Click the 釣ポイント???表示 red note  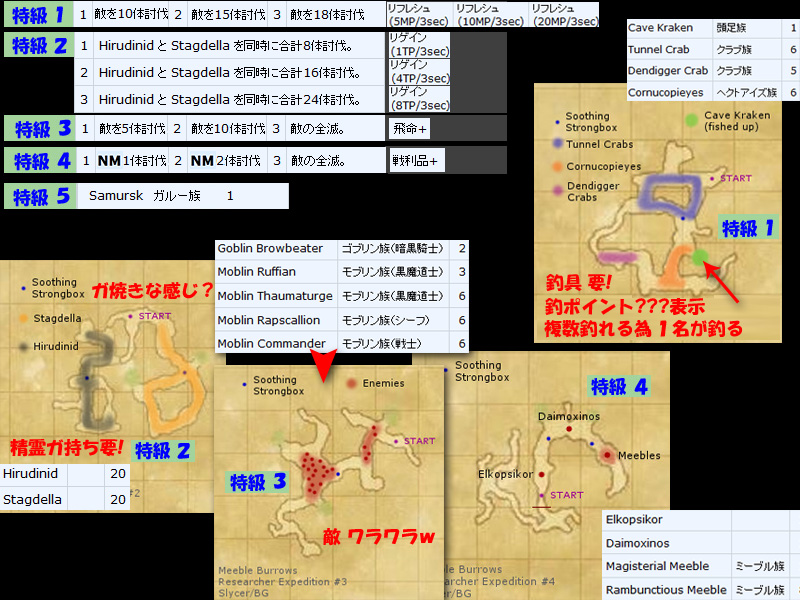[624, 306]
